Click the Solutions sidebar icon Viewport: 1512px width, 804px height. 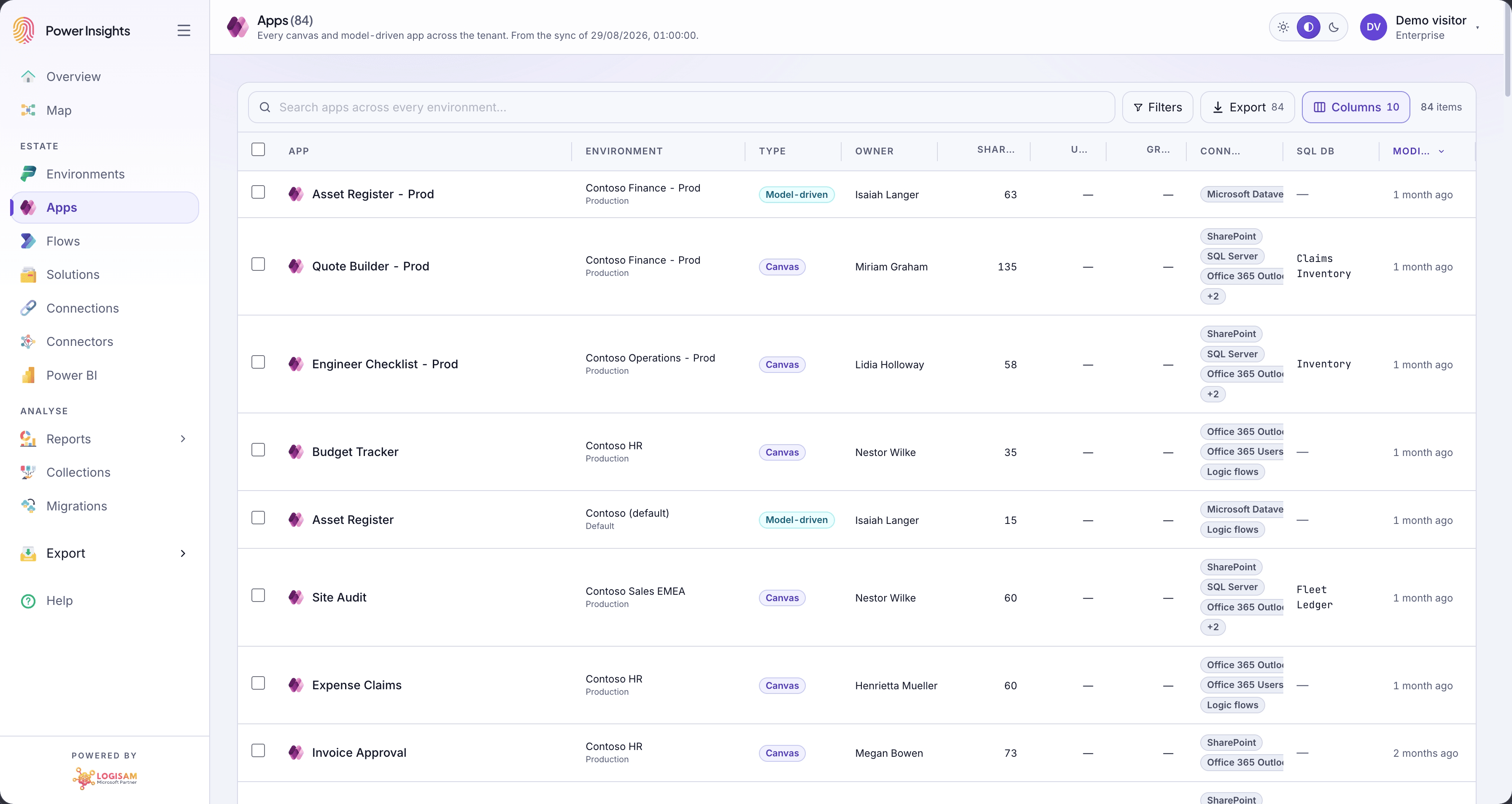(28, 275)
